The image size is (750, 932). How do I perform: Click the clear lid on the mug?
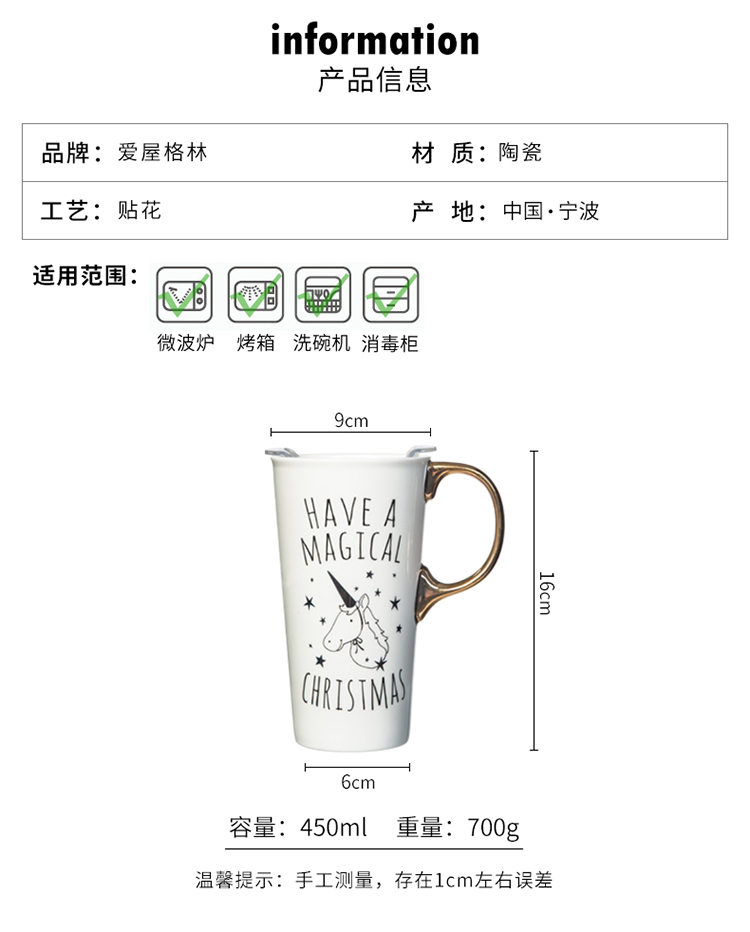coord(350,453)
